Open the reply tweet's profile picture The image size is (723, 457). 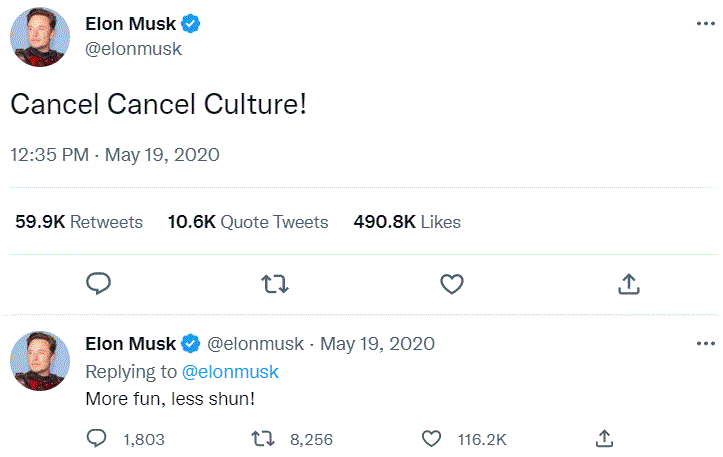(40, 361)
